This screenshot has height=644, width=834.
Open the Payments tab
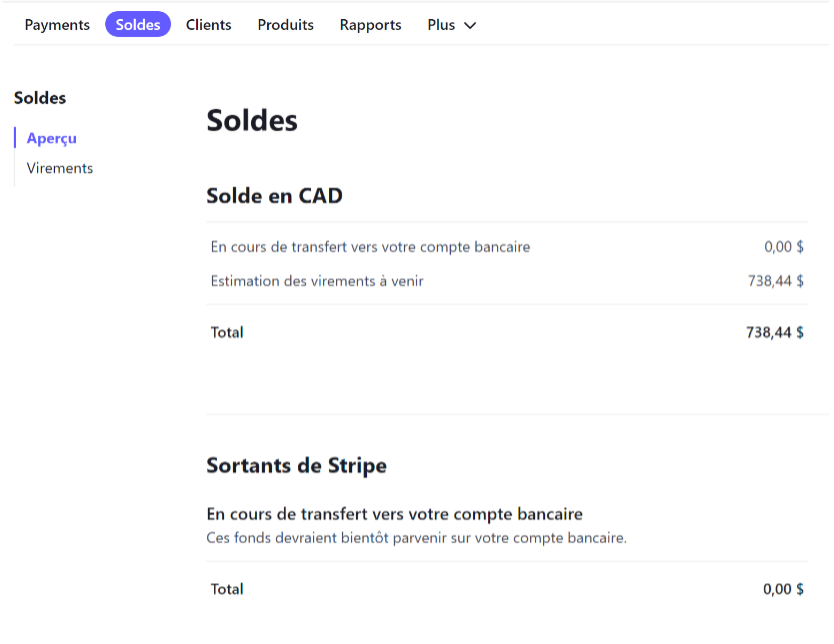click(57, 25)
